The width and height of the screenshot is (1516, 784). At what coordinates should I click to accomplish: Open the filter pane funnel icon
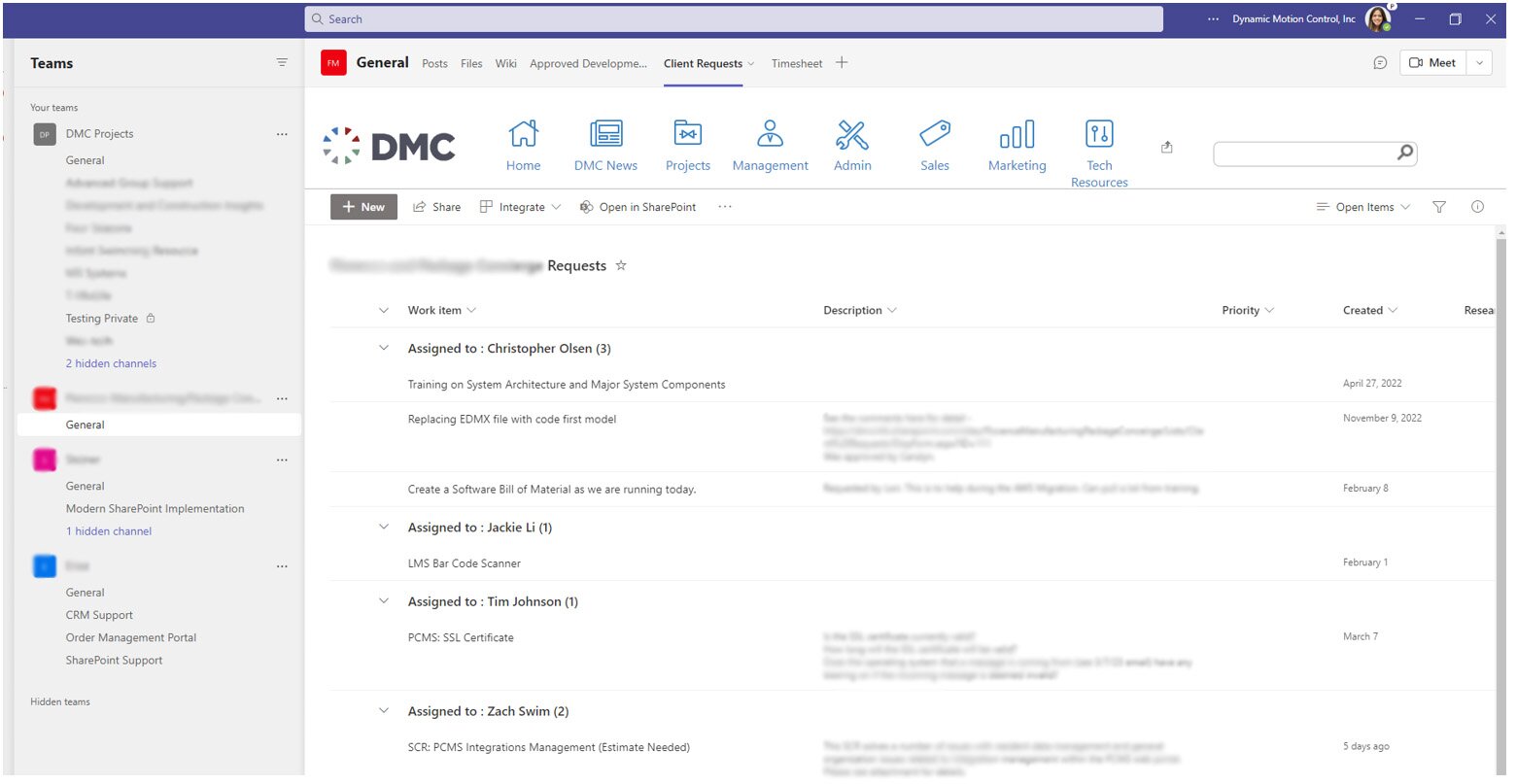click(1439, 207)
